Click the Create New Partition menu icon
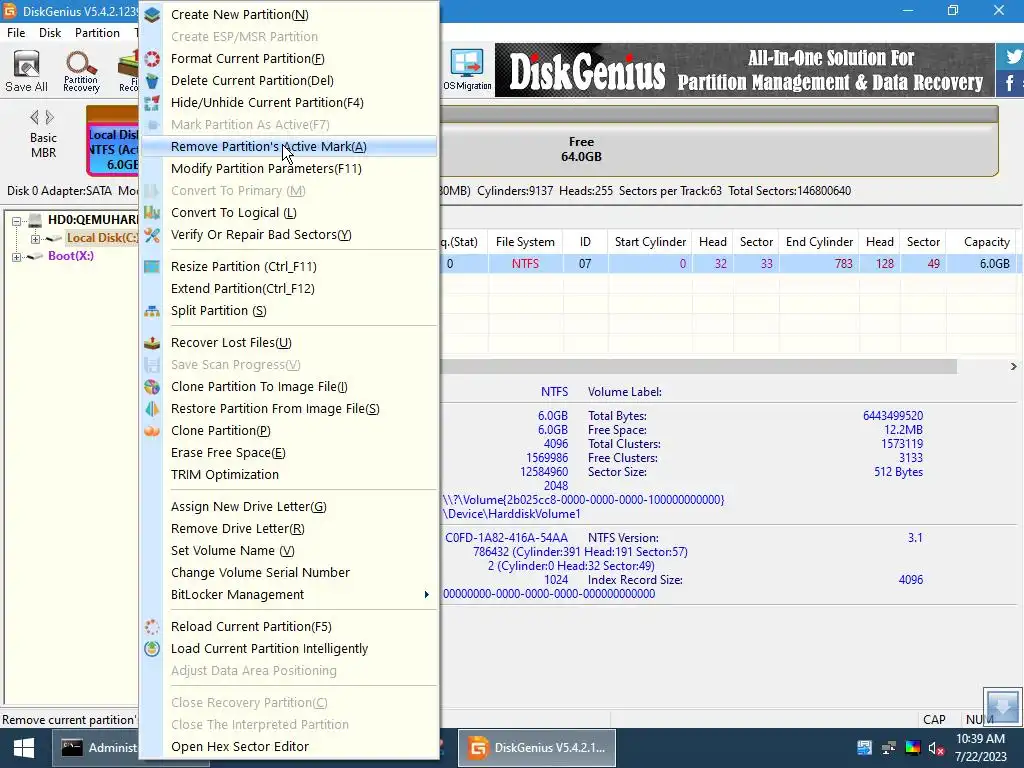Screen dimensions: 1024x768 pos(152,14)
